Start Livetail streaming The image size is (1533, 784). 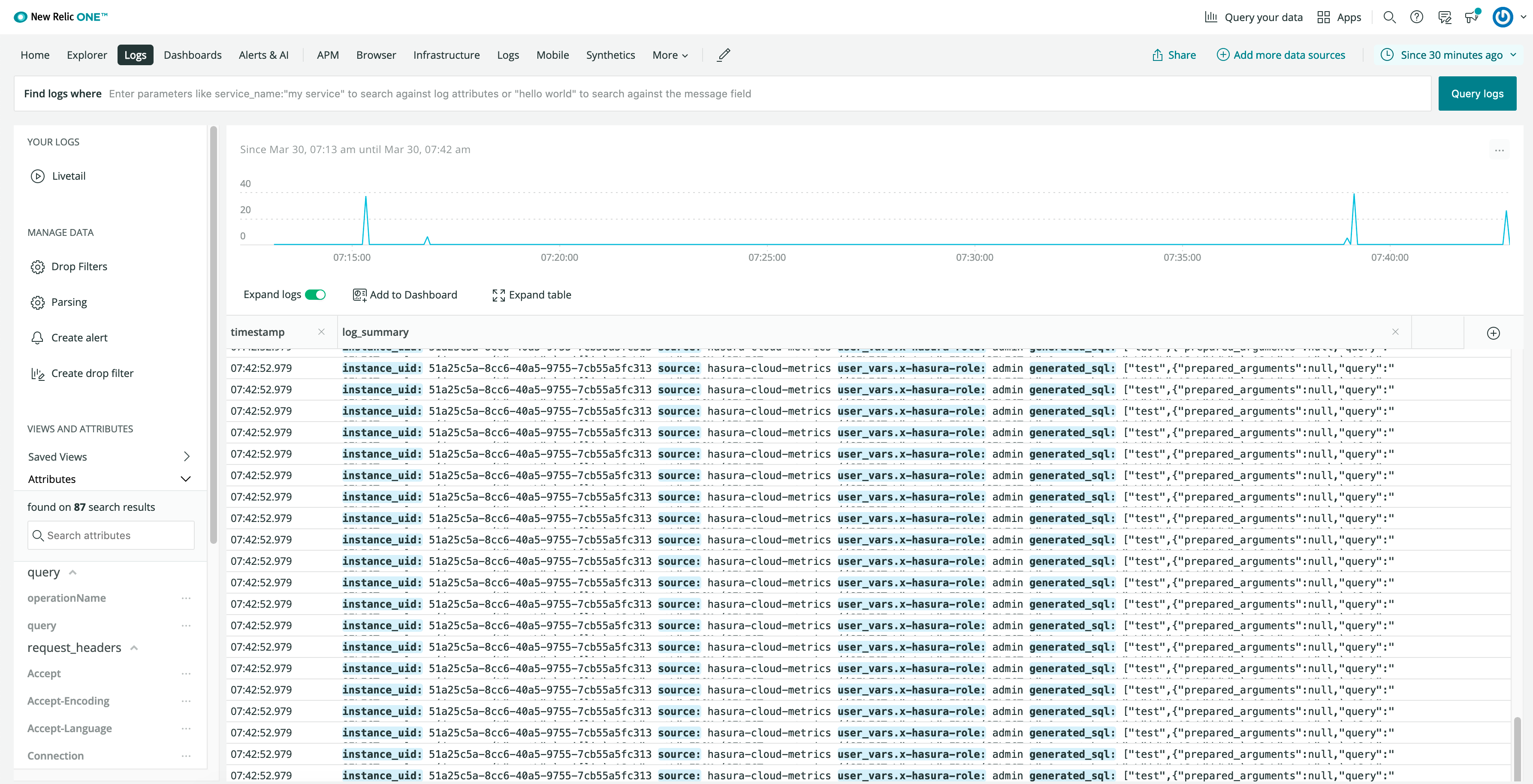coord(69,175)
